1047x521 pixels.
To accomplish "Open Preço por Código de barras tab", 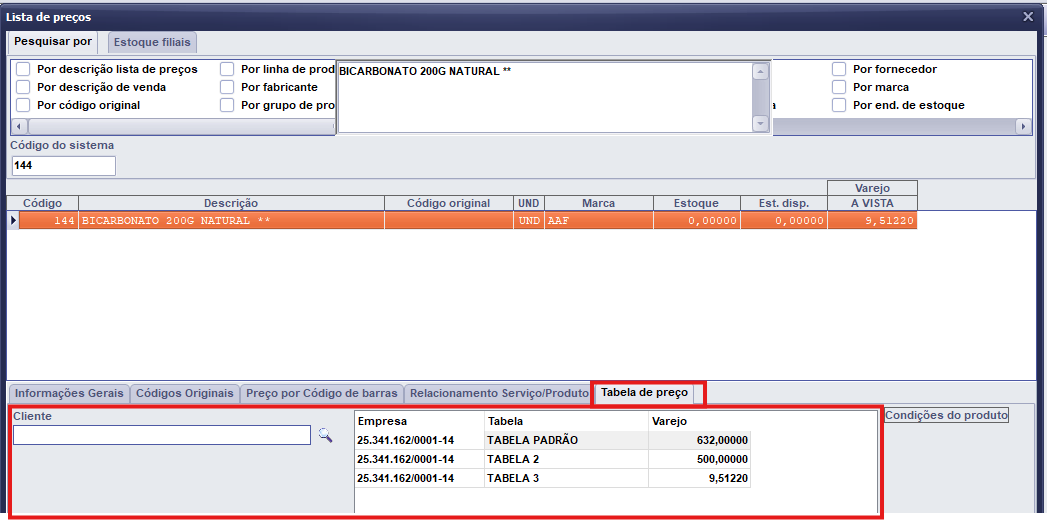I will click(322, 394).
